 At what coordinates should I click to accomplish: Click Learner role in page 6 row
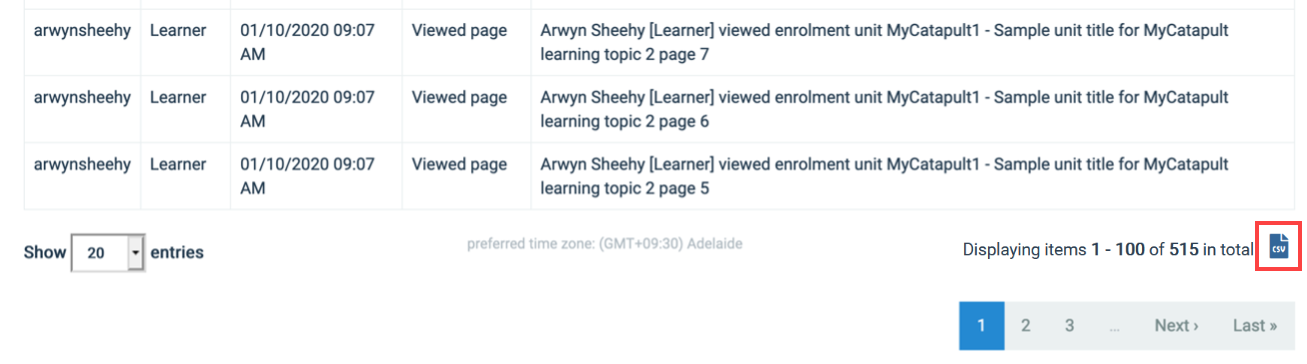178,98
